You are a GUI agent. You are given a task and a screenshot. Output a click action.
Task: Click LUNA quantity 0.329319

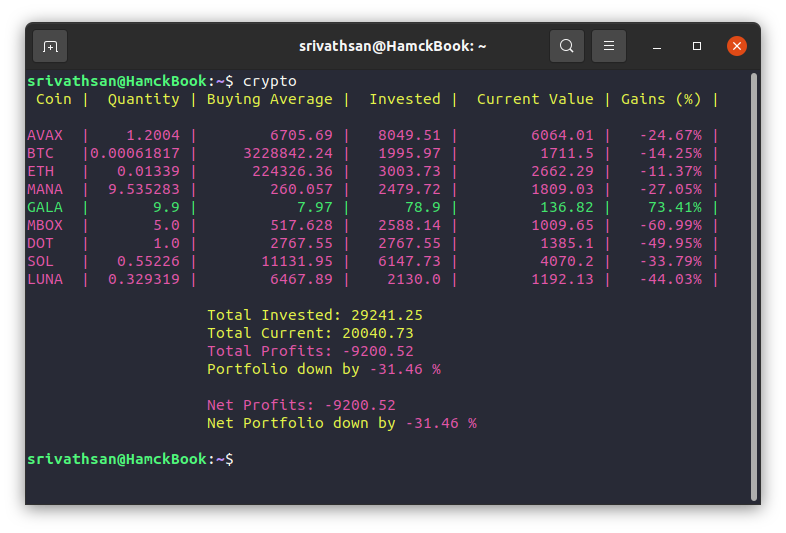tap(144, 280)
